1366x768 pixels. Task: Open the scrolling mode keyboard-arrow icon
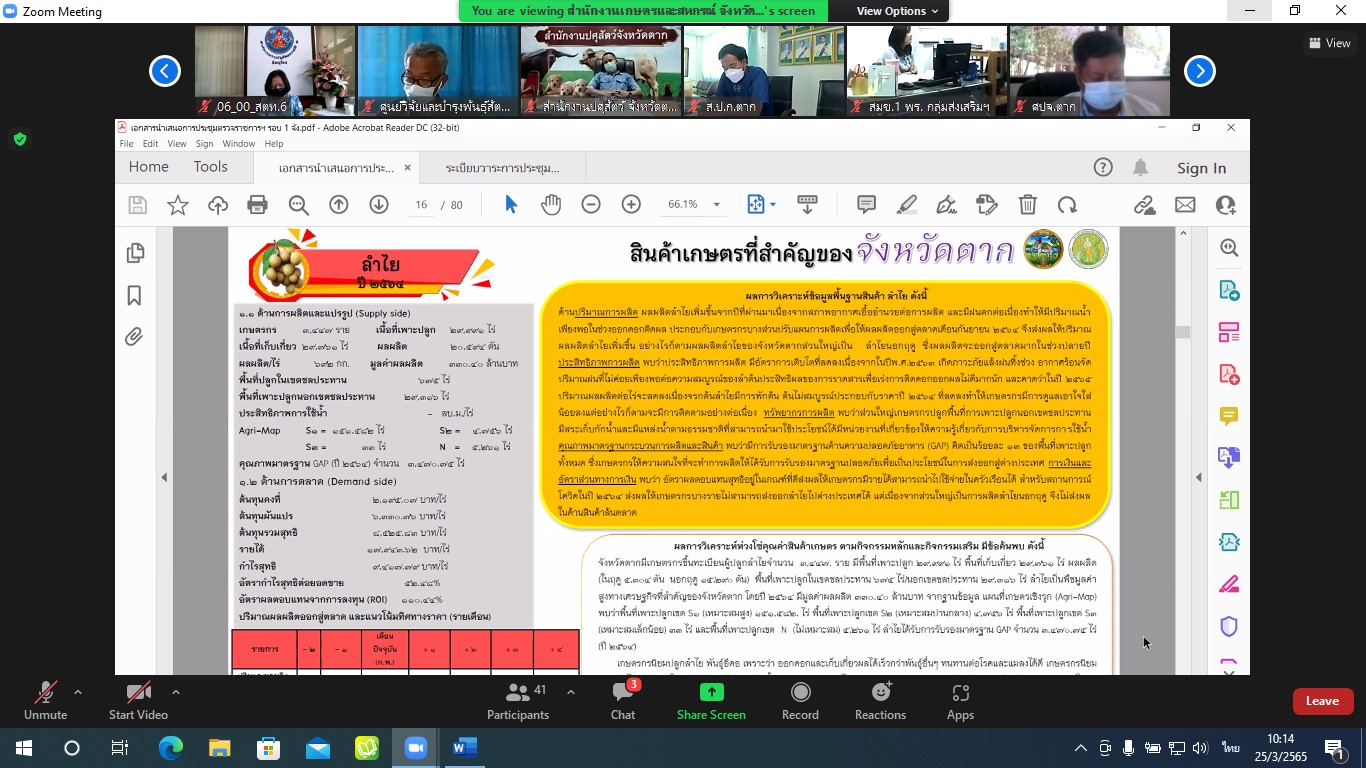point(808,204)
